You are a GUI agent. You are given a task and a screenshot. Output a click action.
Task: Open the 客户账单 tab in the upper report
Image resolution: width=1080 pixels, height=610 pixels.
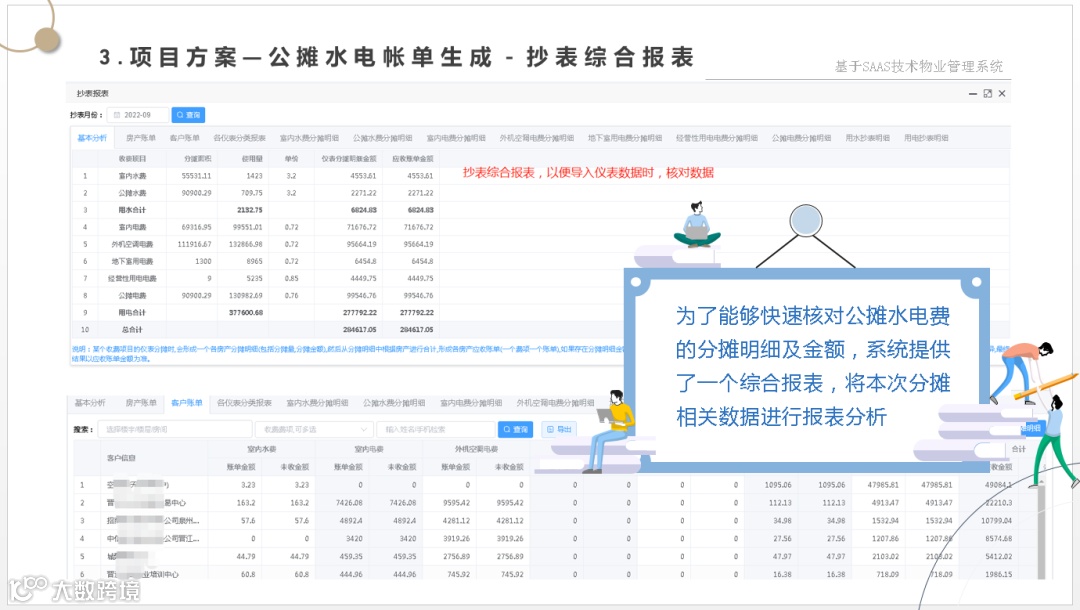click(x=185, y=138)
